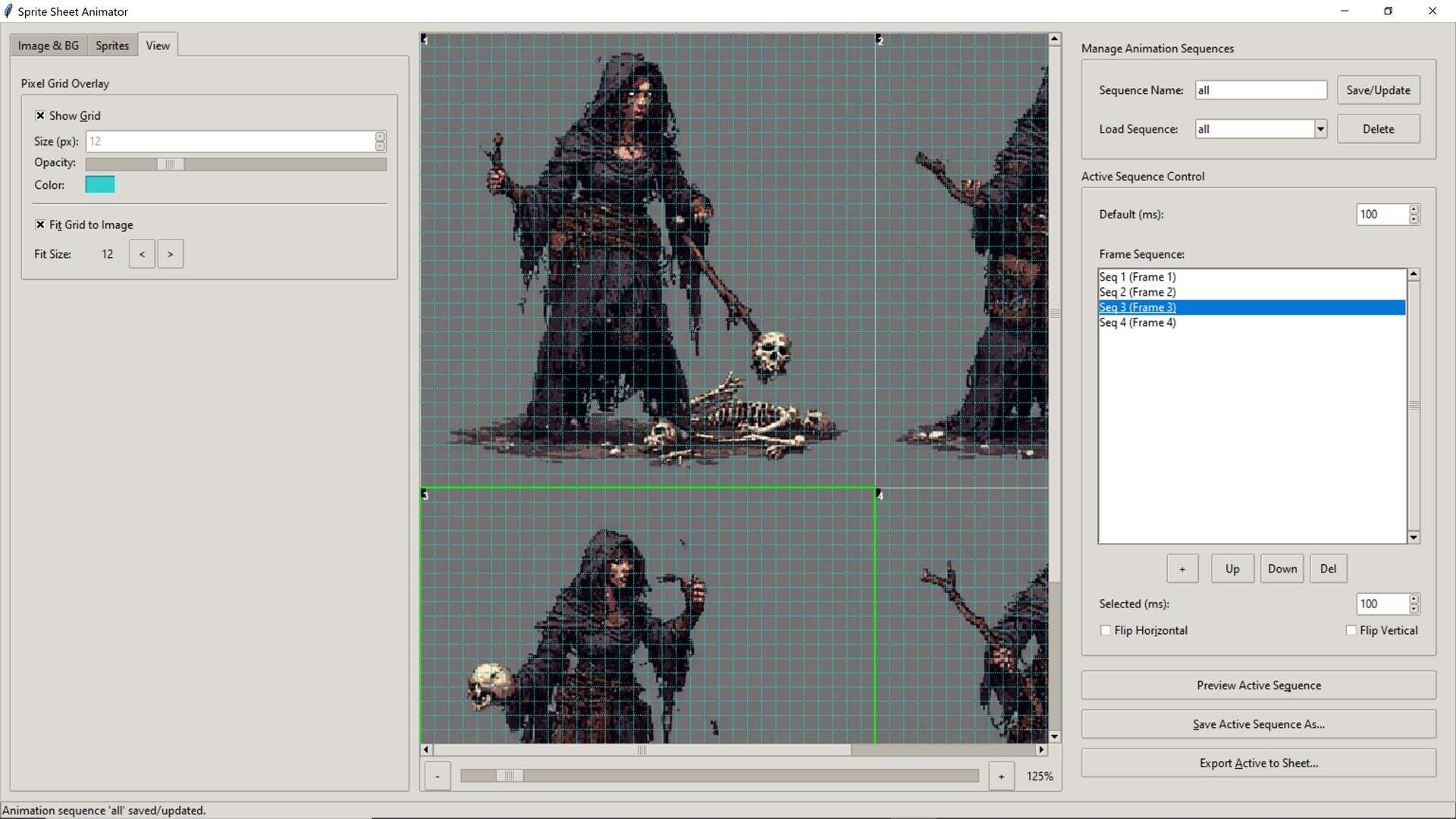Increase Fit Size with the > button
Screen dimensions: 1456x819
[170, 254]
